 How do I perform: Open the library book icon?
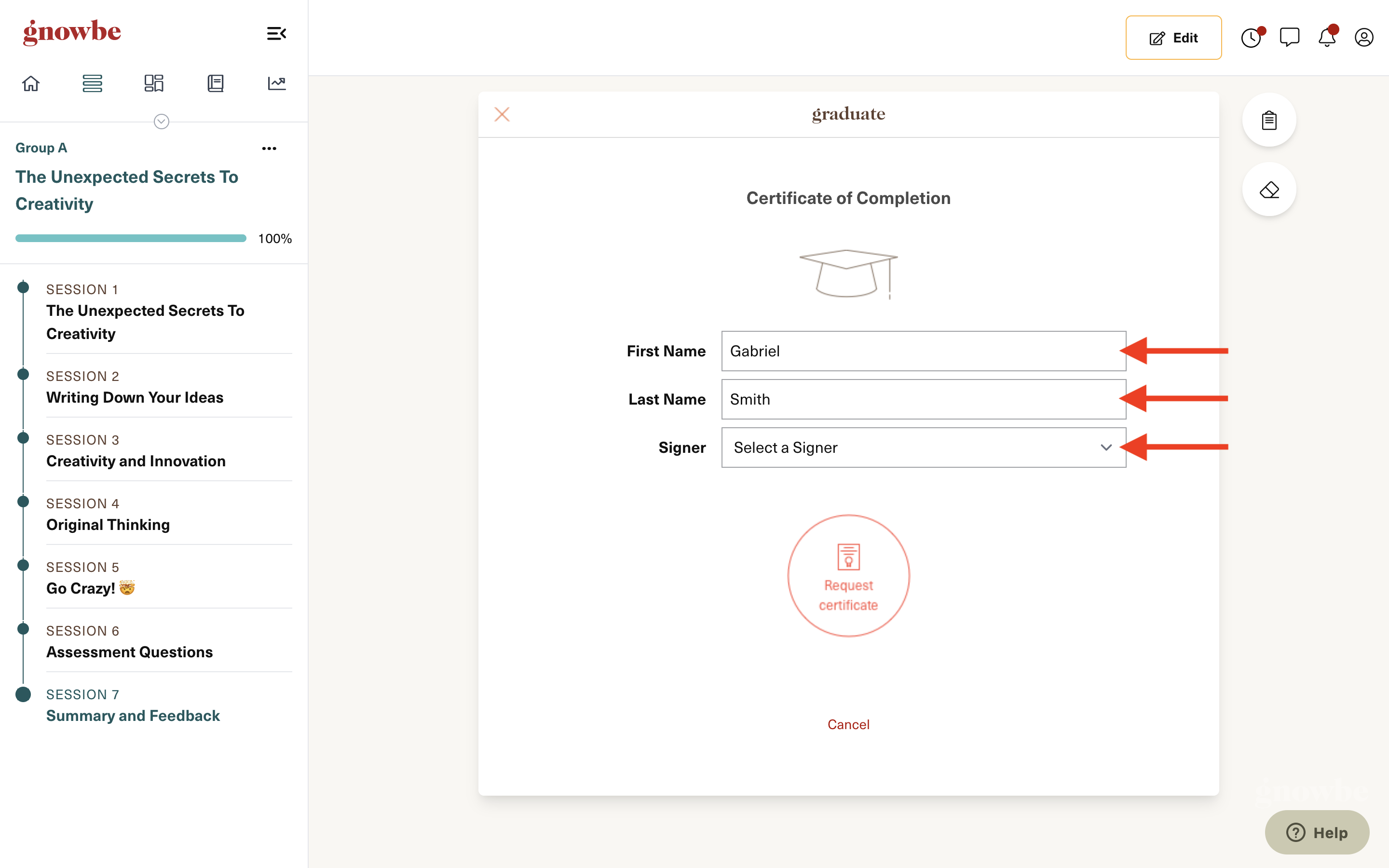[x=215, y=83]
